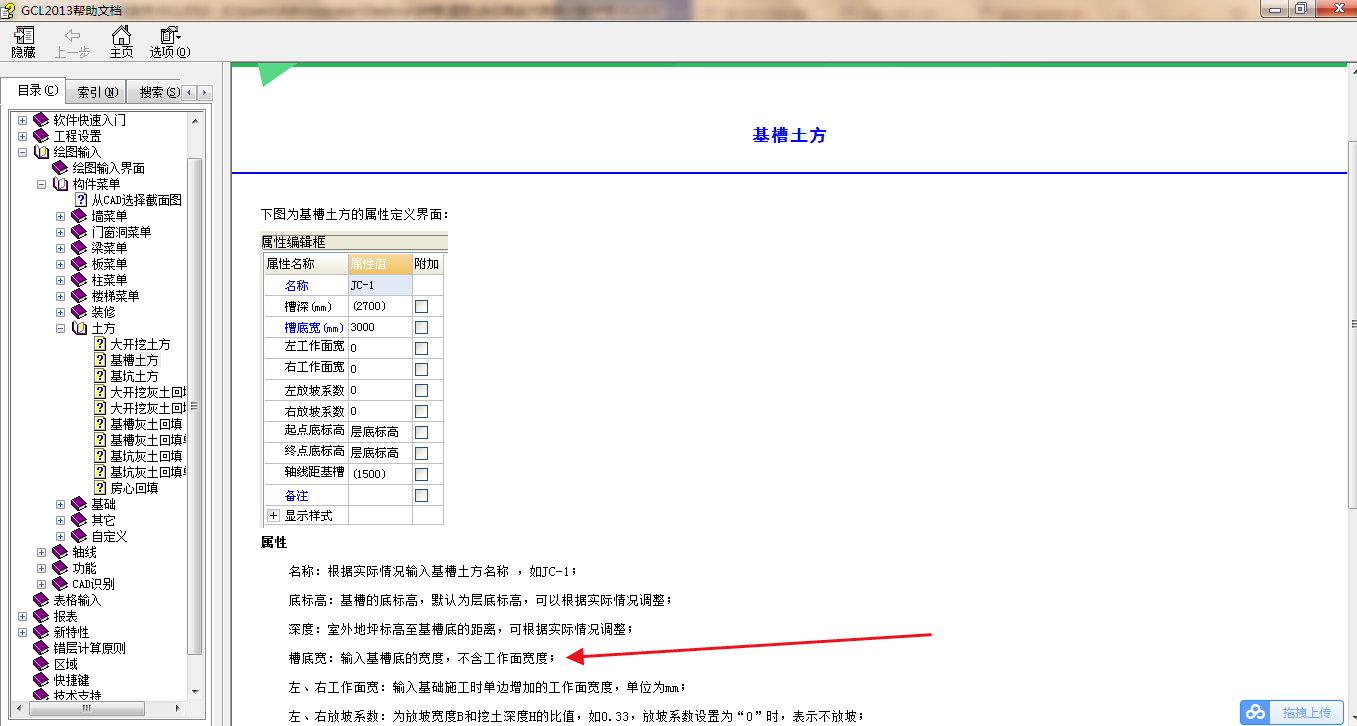Image resolution: width=1357 pixels, height=726 pixels.
Task: Switch to the 目录 tab
Action: coord(35,91)
